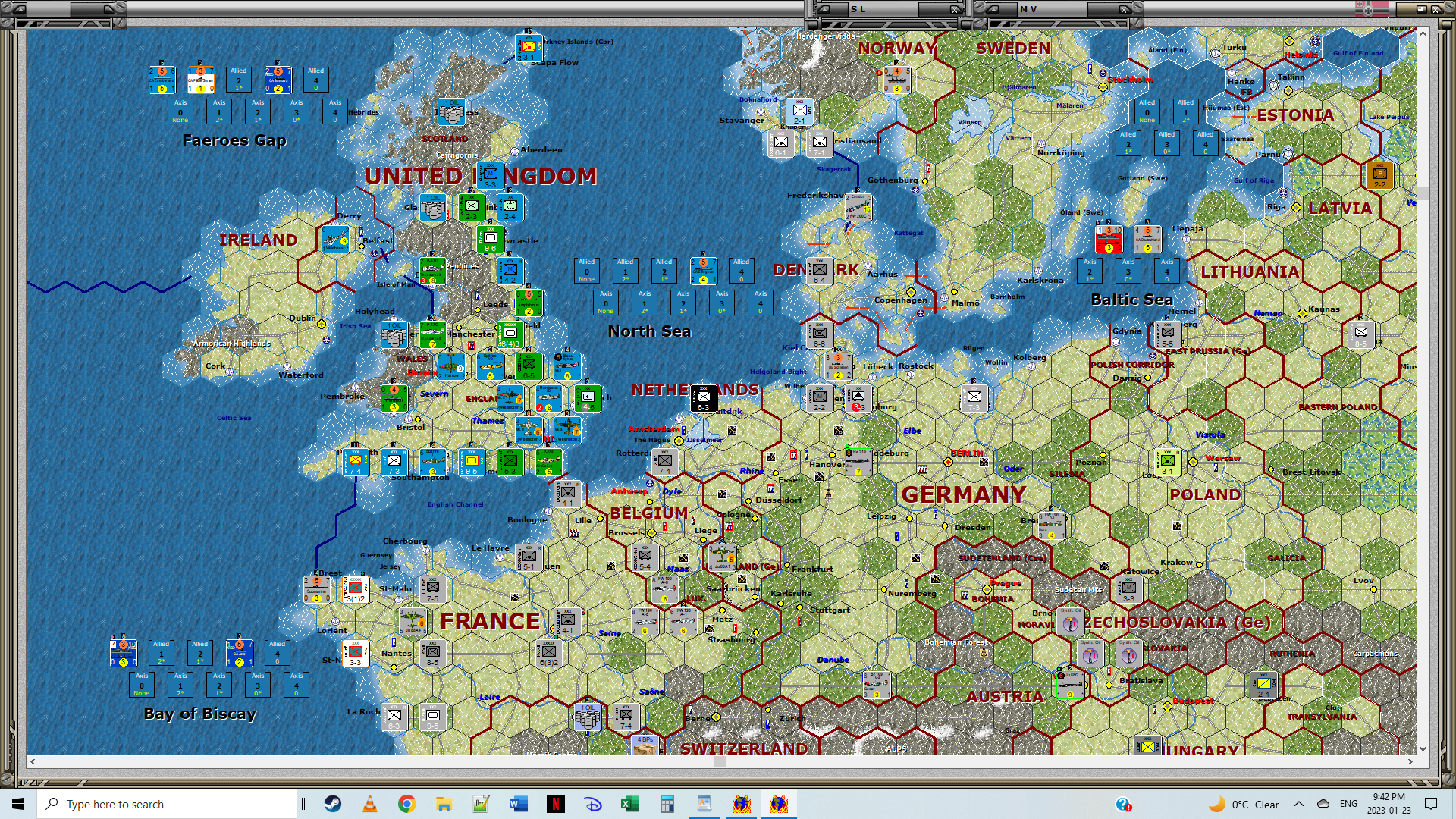Click the German flag icon in top bar
The image size is (1456, 819).
pyautogui.click(x=1372, y=9)
